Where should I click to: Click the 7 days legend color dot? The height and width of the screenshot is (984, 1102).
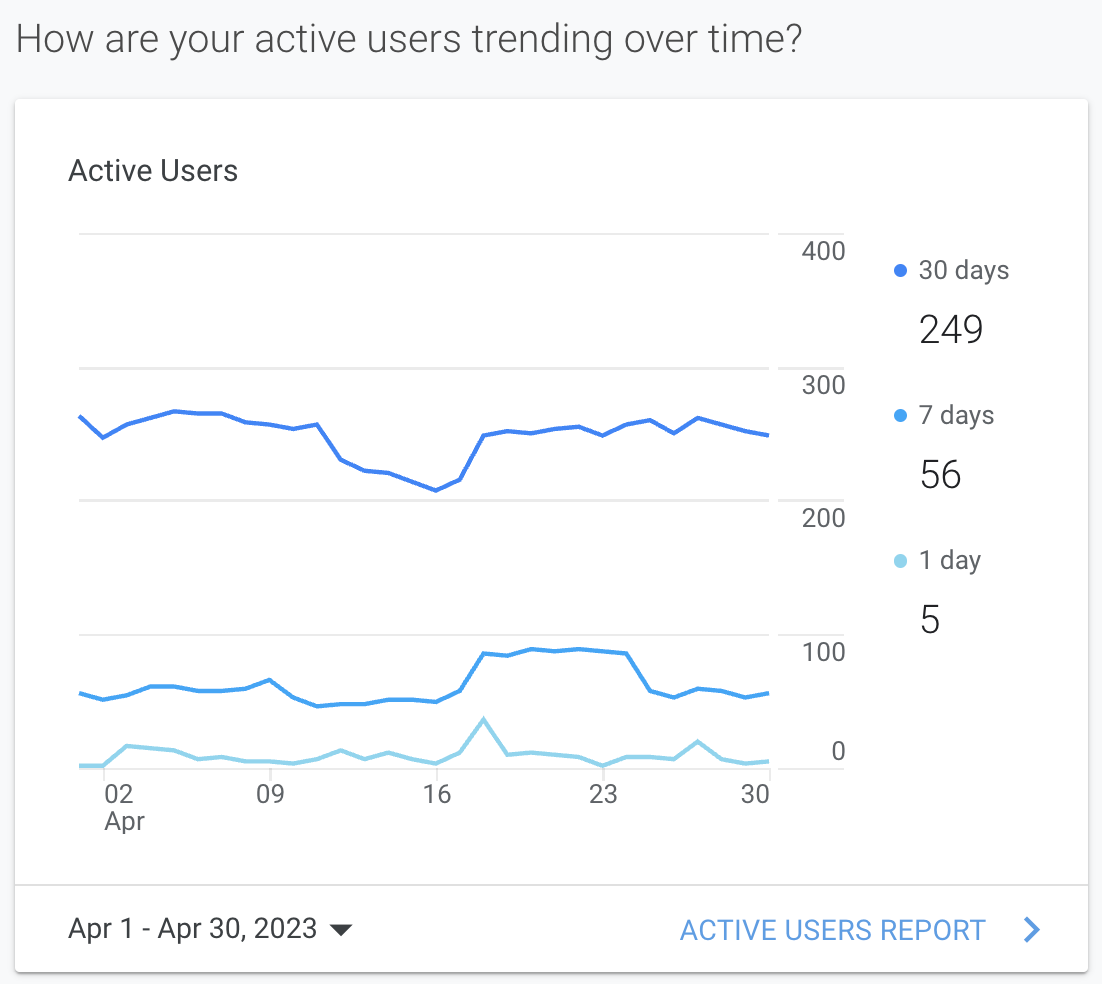pyautogui.click(x=900, y=415)
